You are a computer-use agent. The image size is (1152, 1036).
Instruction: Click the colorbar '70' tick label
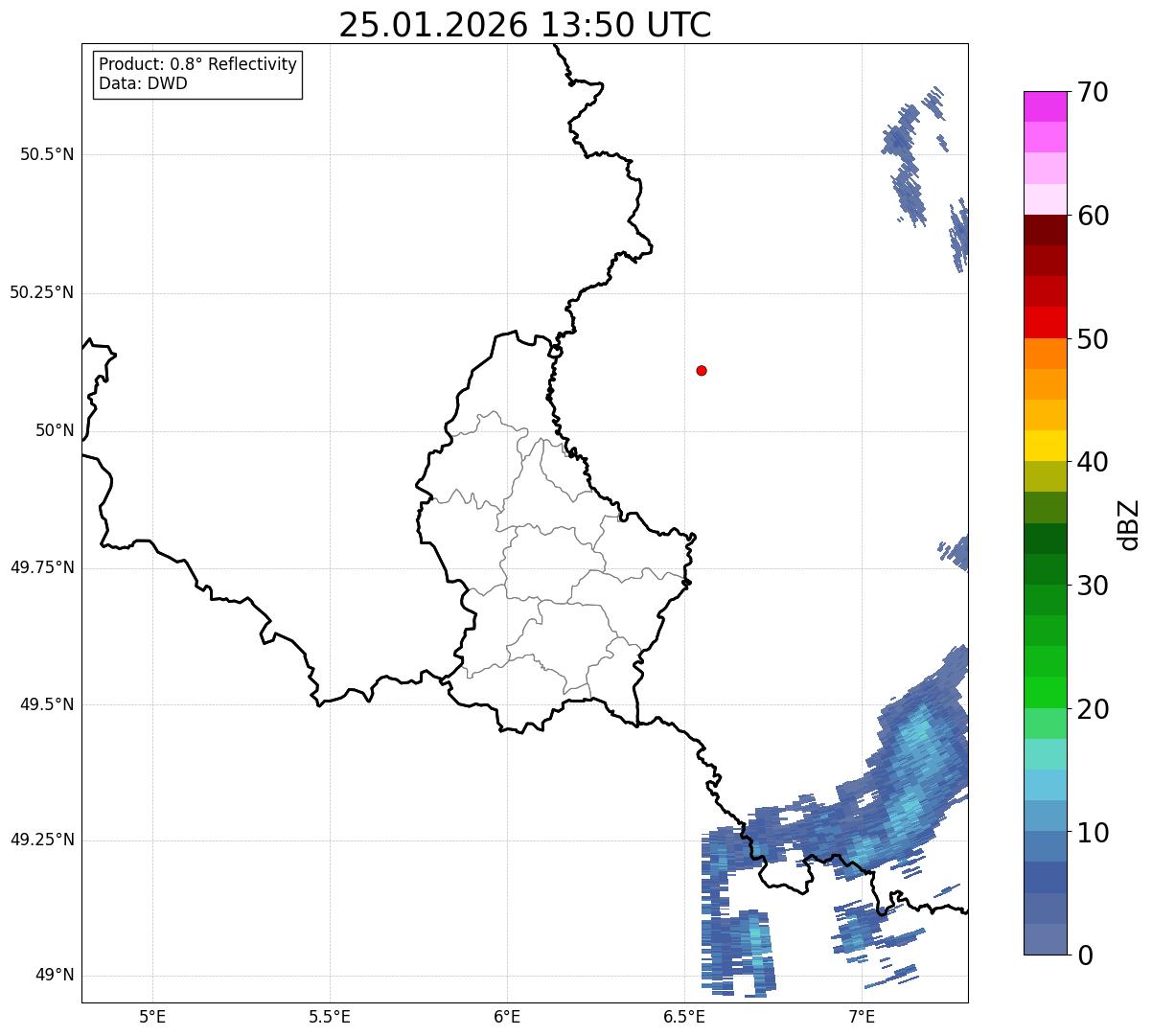(x=1093, y=92)
